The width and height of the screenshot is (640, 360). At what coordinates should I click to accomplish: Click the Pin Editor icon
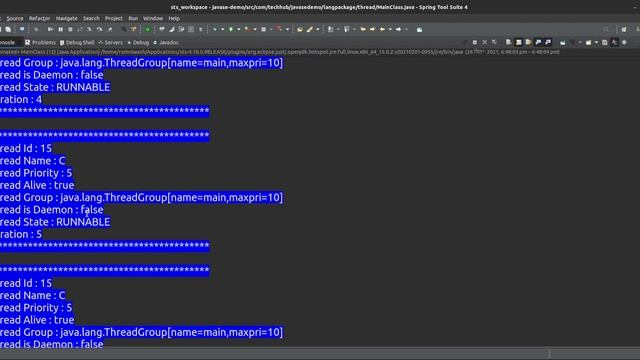(x=419, y=29)
